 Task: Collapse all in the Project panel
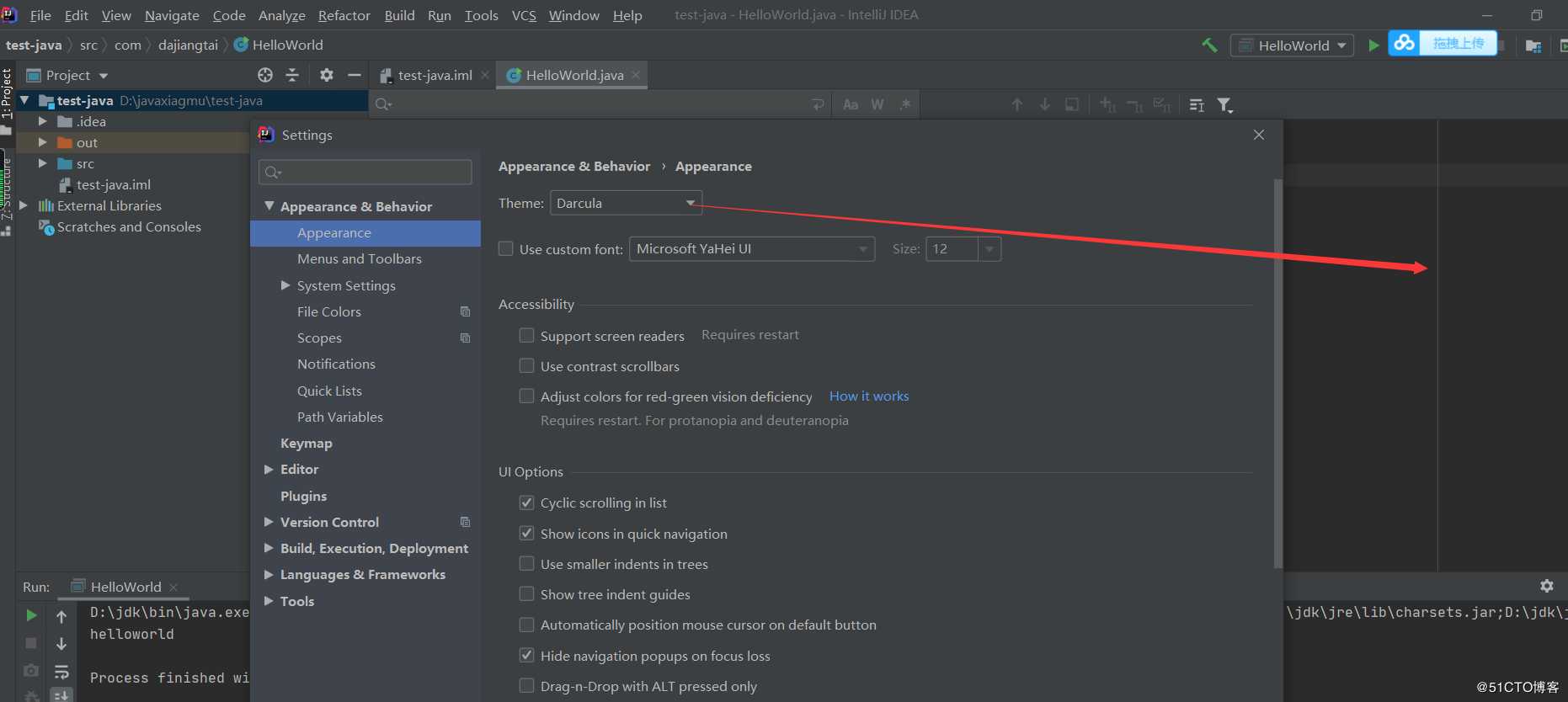tap(292, 75)
